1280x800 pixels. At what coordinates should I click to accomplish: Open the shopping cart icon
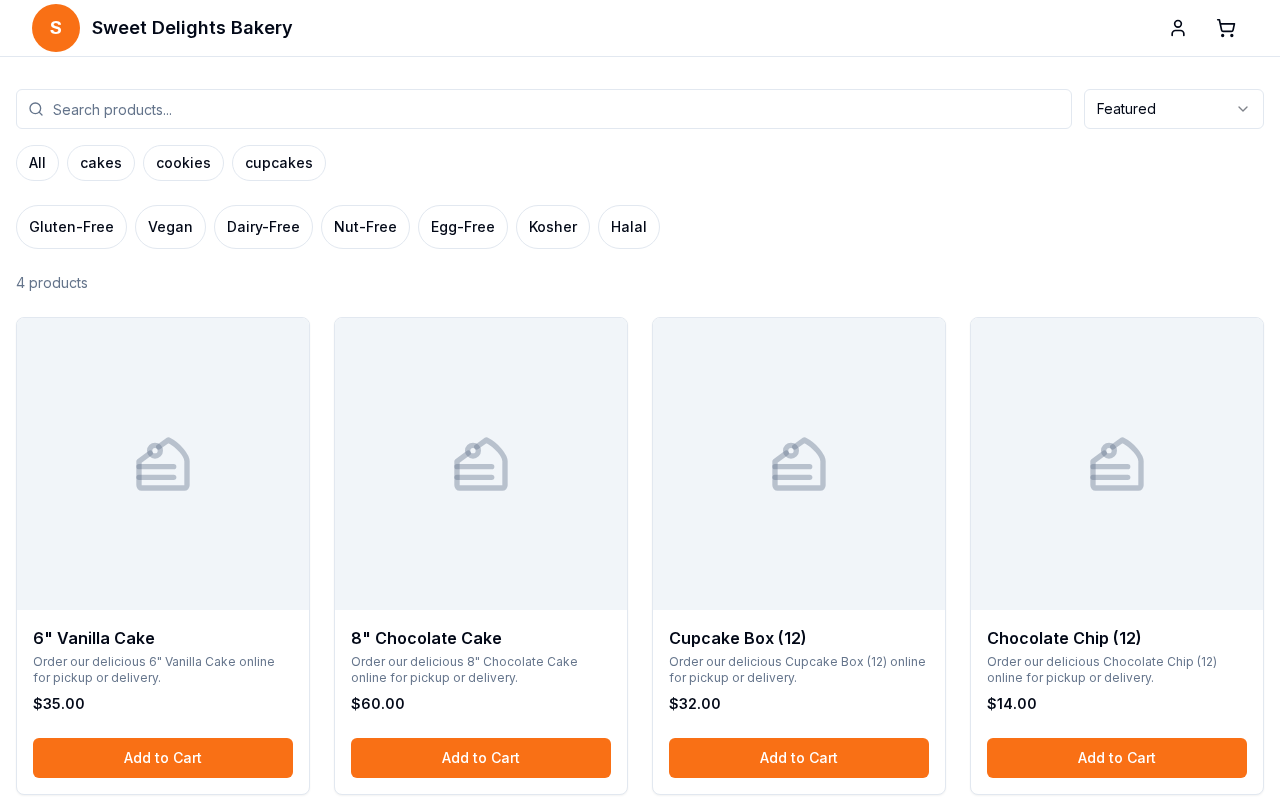click(1225, 27)
